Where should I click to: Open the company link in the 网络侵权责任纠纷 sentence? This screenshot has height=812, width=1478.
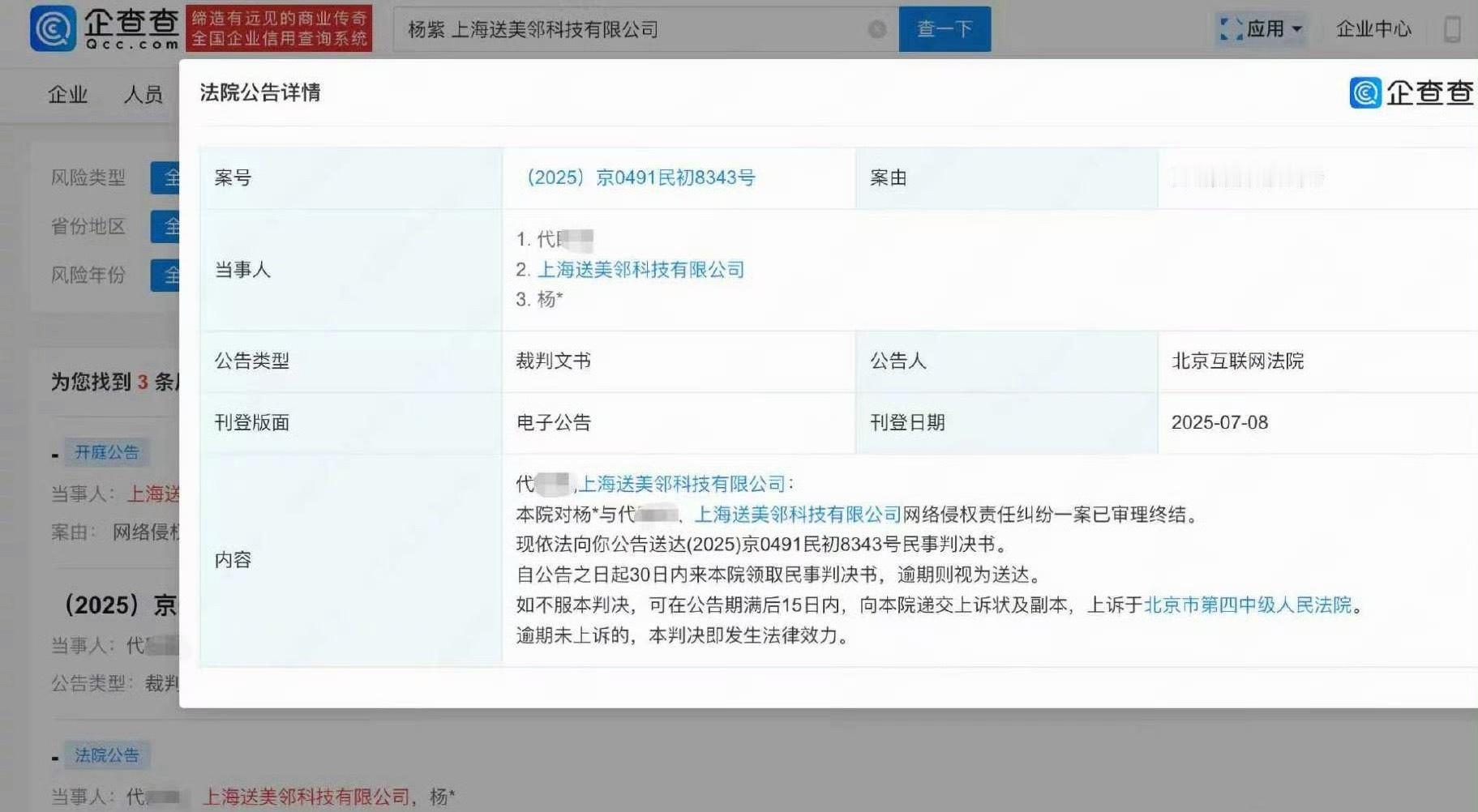[798, 514]
